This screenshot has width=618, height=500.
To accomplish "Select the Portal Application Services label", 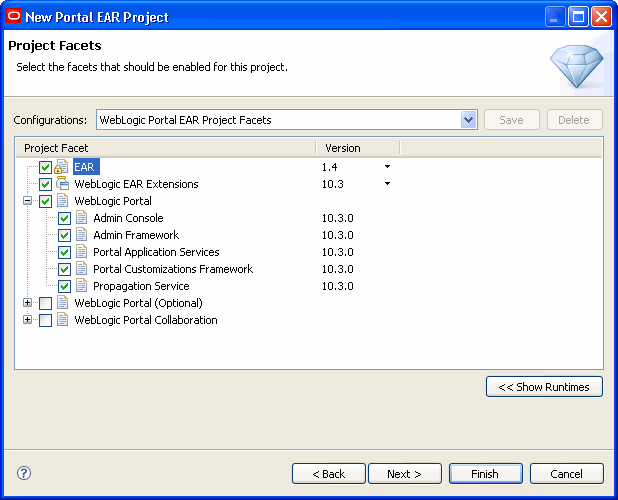I will (x=156, y=252).
